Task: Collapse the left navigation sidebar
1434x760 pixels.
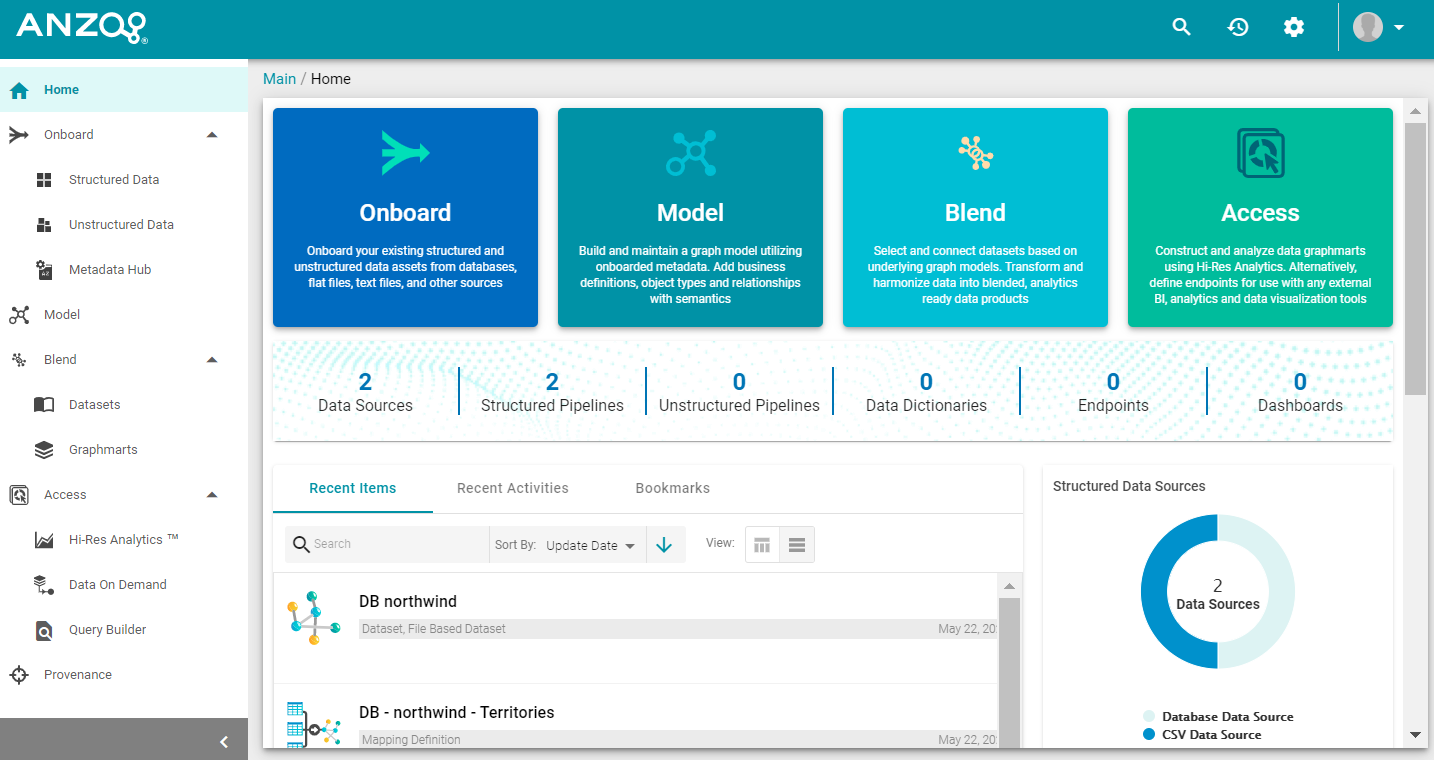Action: [x=224, y=741]
